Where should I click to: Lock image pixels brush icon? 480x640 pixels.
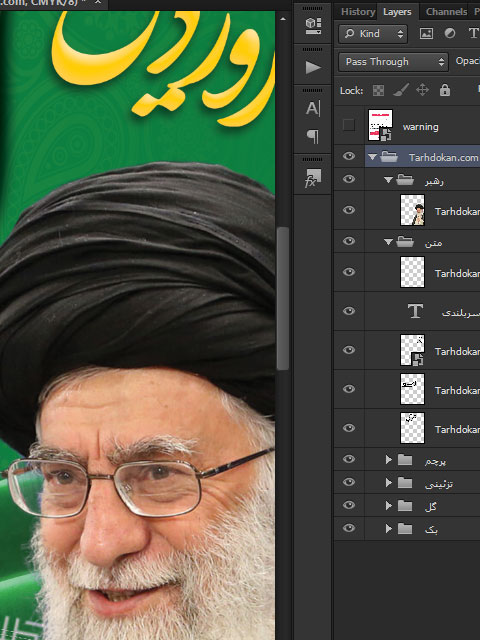click(401, 90)
